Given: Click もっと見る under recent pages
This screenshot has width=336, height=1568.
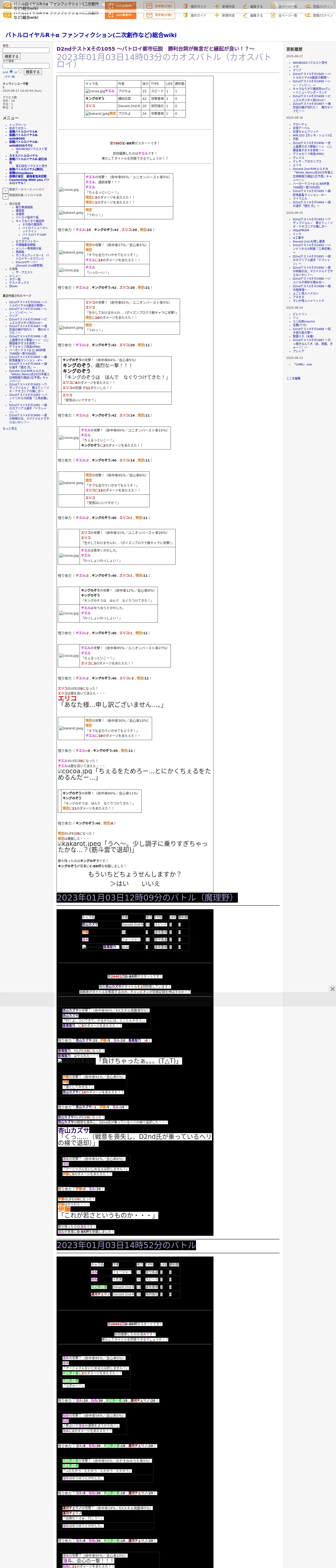Looking at the screenshot, I should coord(10,429).
